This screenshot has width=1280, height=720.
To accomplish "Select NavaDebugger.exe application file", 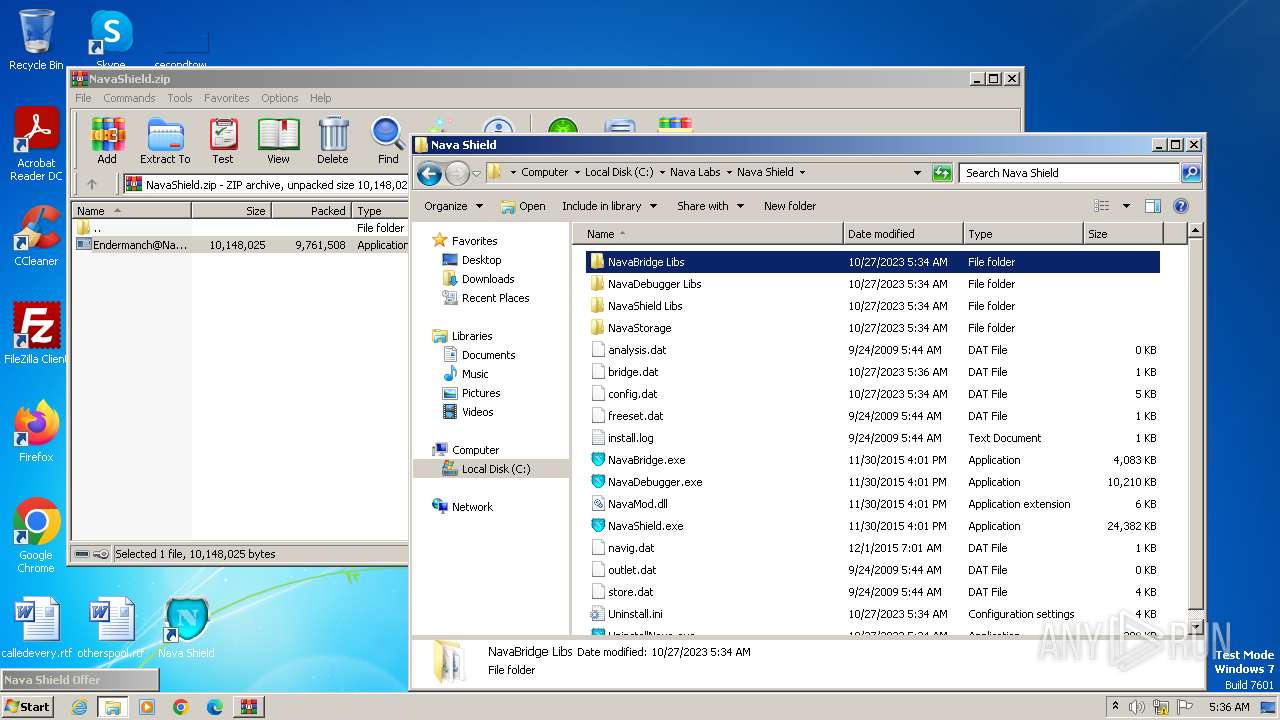I will click(x=655, y=482).
